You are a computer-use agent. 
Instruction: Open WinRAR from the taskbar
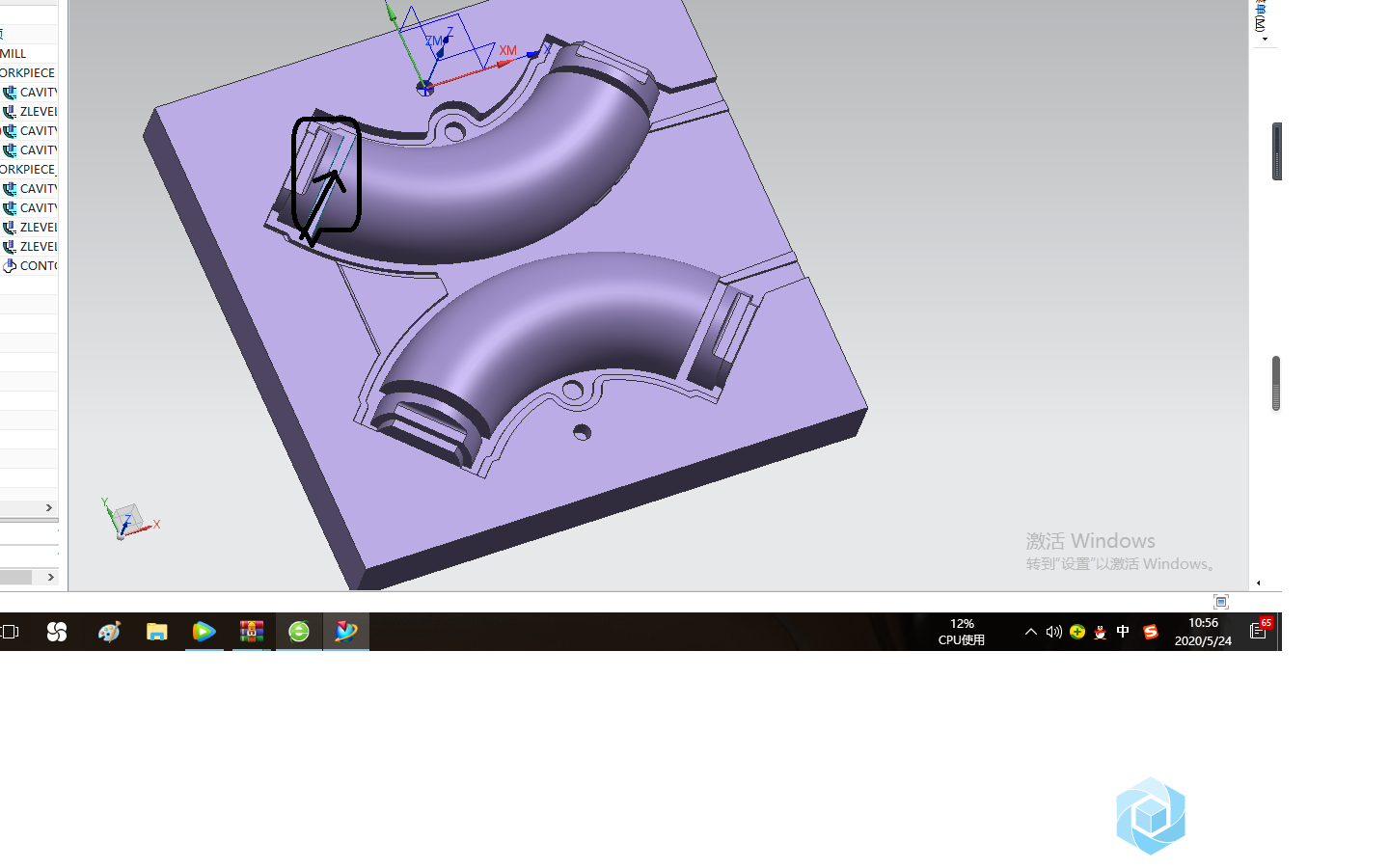point(252,632)
